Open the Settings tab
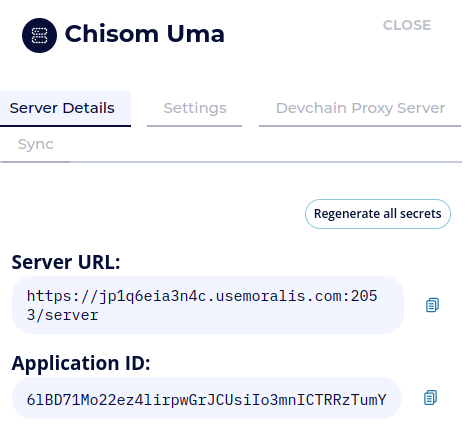 click(195, 109)
